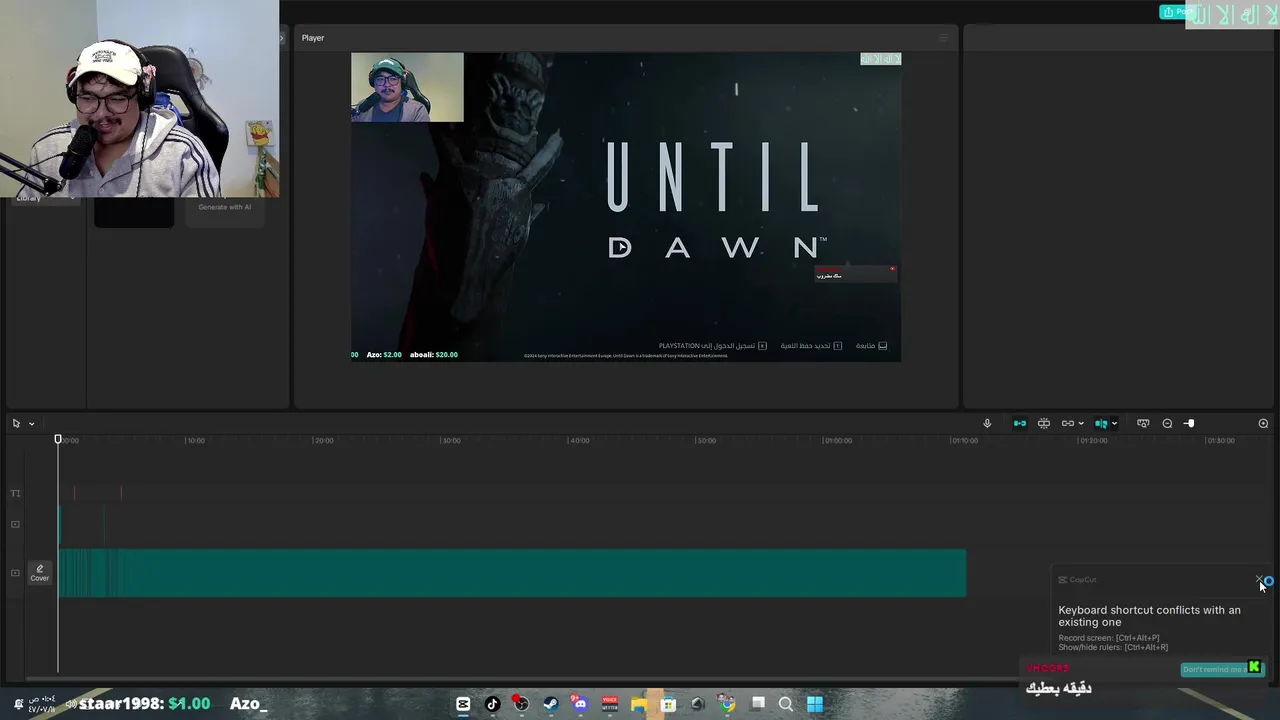Viewport: 1280px width, 720px height.
Task: Click the export/share button at top right
Action: click(x=1173, y=12)
